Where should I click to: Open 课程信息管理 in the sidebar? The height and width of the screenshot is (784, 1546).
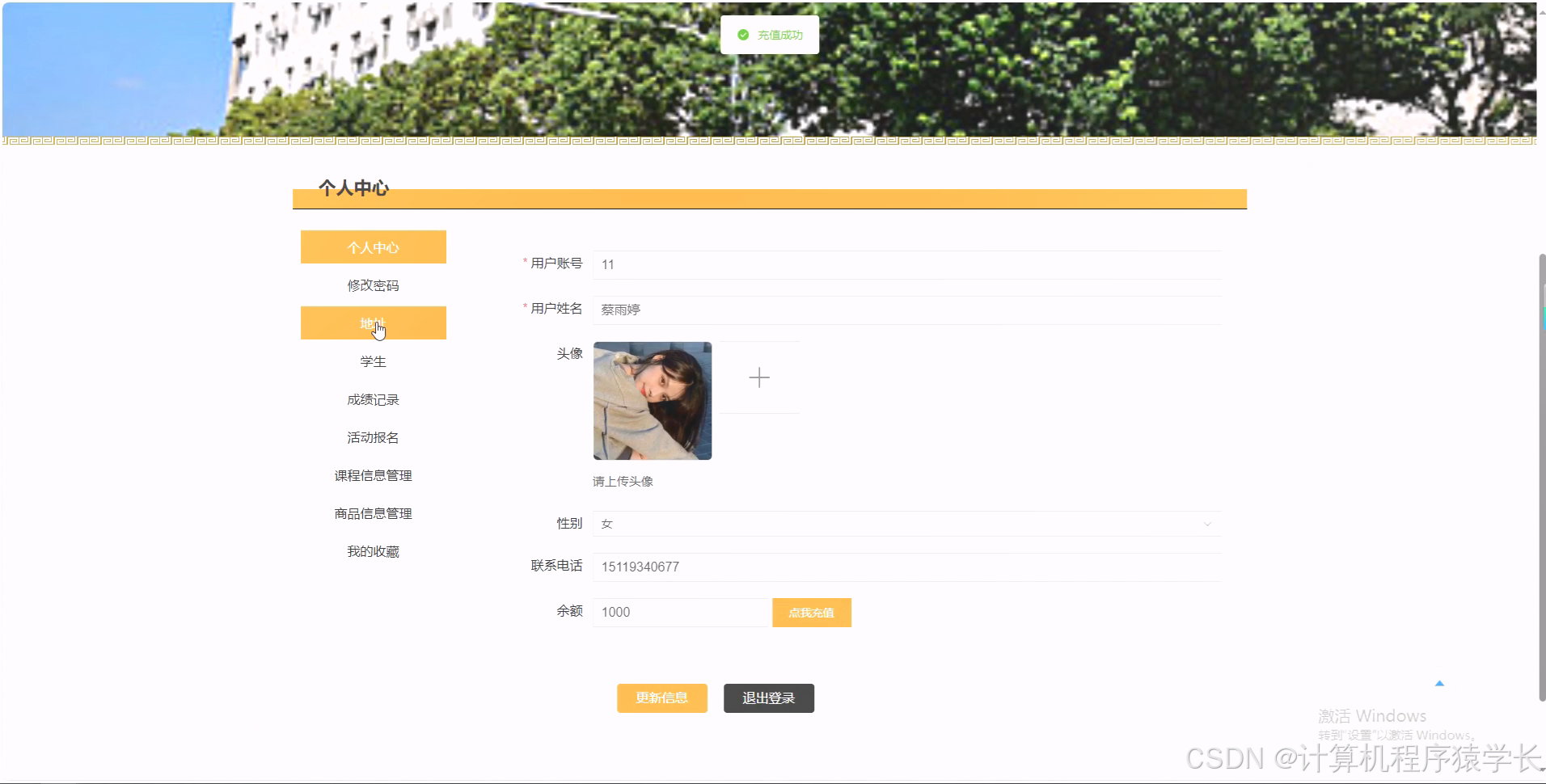[373, 475]
